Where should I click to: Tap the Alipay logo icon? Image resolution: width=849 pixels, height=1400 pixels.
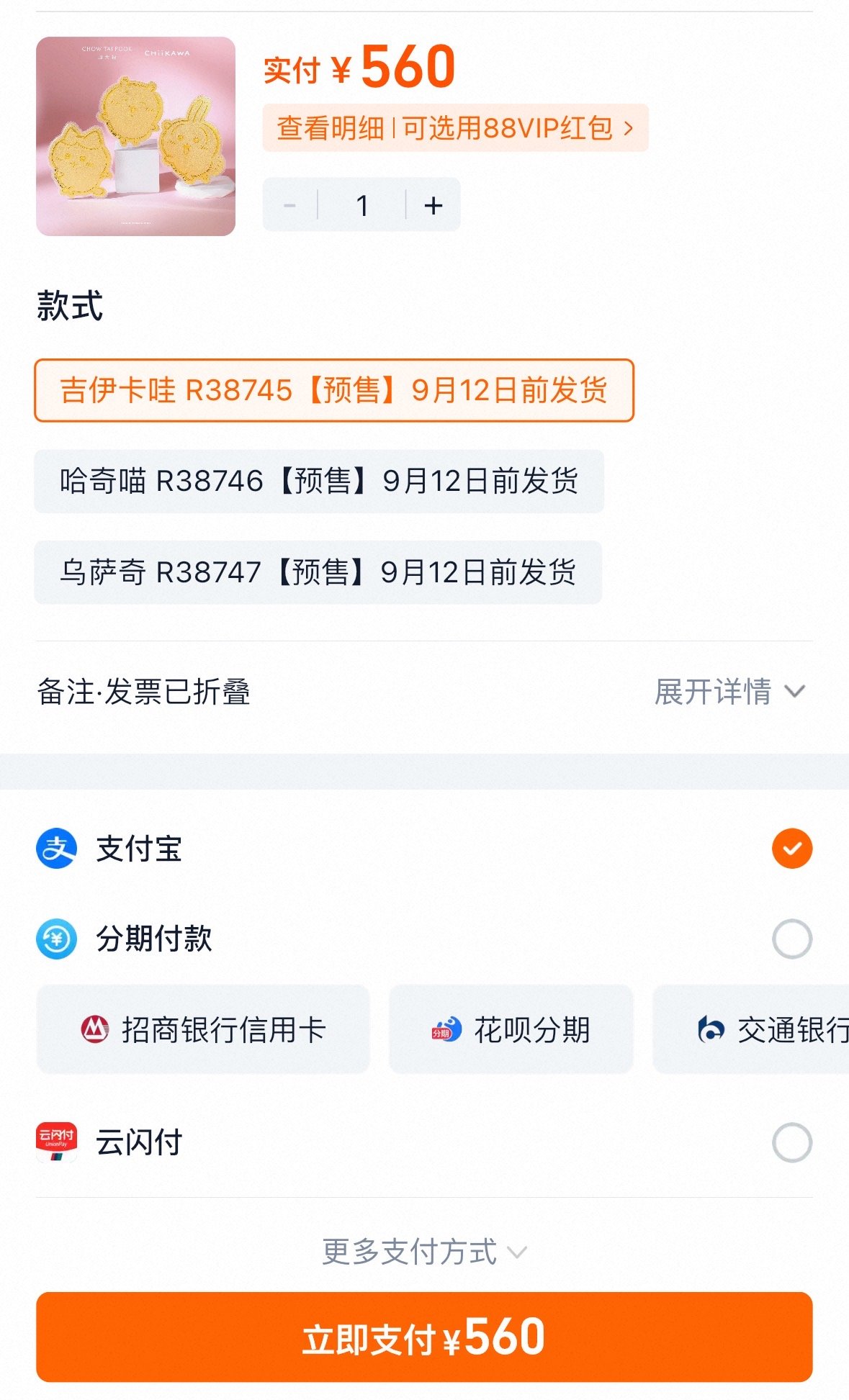[56, 849]
